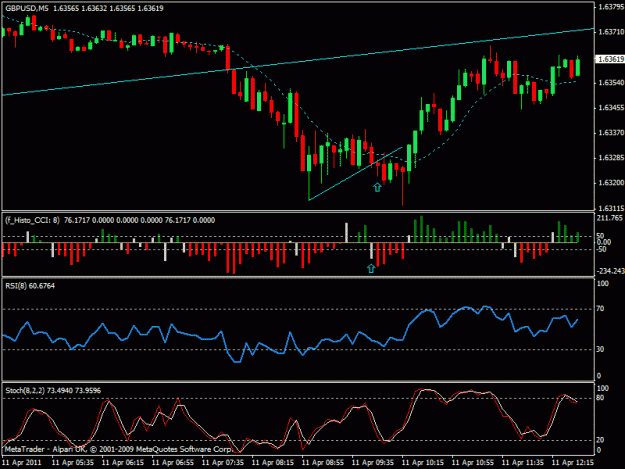Screen dimensions: 625x469
Task: Click price axis label 1.63795
Action: pyautogui.click(x=611, y=7)
